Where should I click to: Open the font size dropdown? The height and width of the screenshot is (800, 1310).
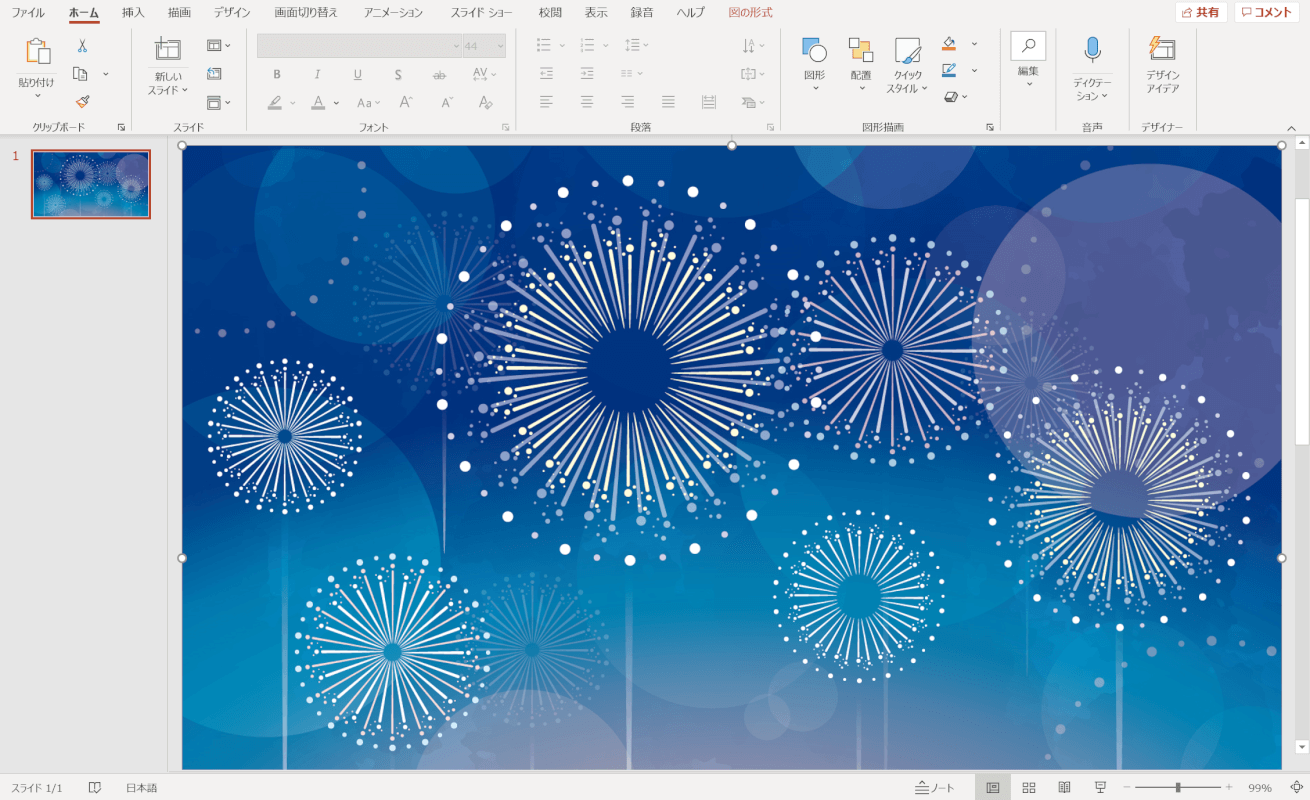pos(499,46)
